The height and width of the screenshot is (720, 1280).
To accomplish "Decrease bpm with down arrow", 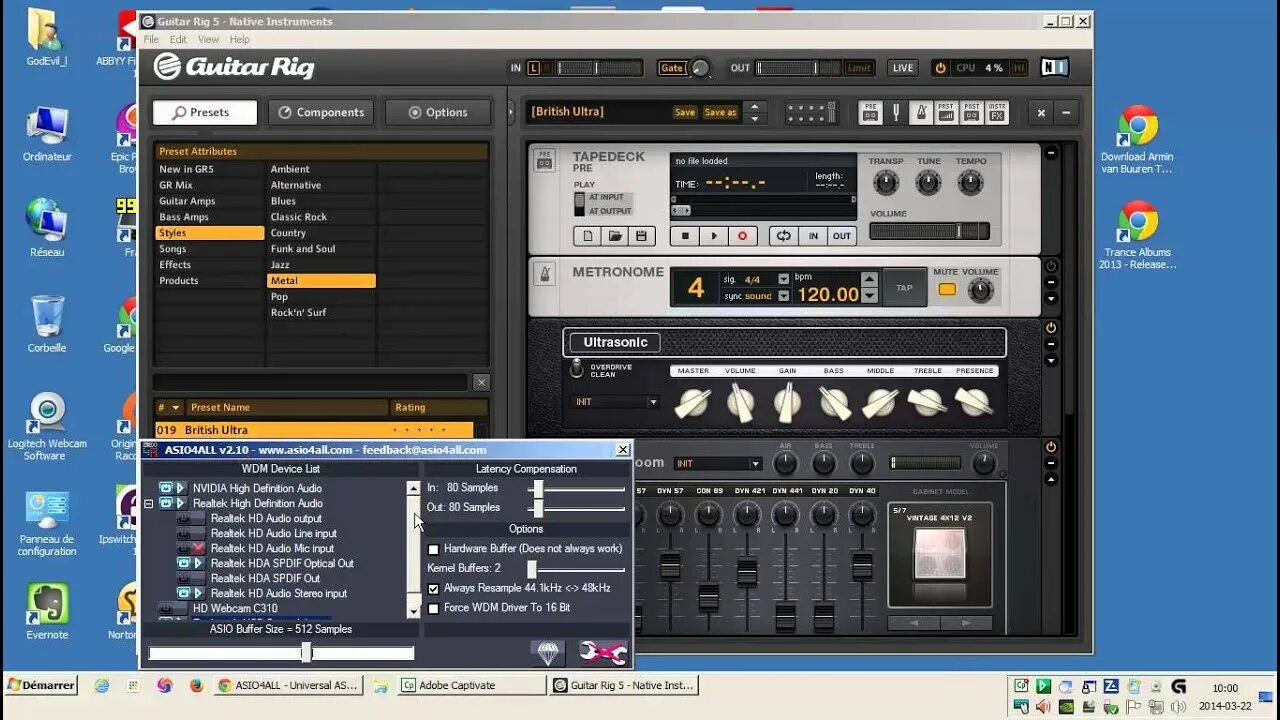I will [x=869, y=296].
